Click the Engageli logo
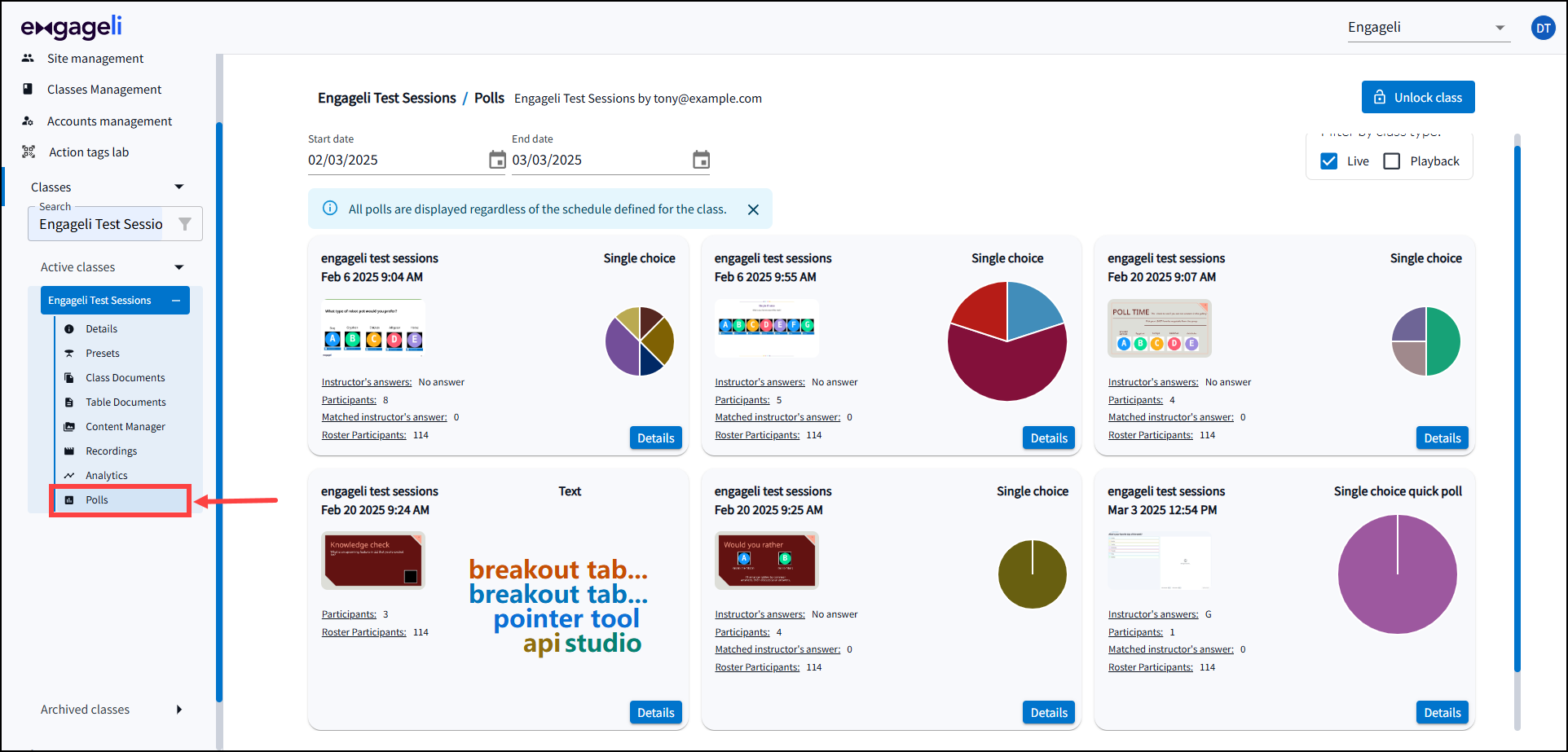Viewport: 1568px width, 752px height. [x=72, y=28]
